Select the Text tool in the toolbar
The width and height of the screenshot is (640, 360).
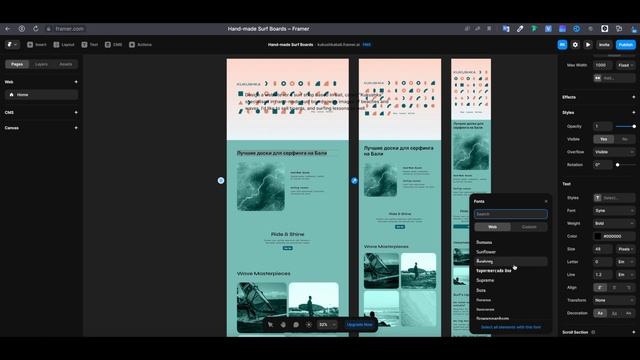click(x=89, y=44)
